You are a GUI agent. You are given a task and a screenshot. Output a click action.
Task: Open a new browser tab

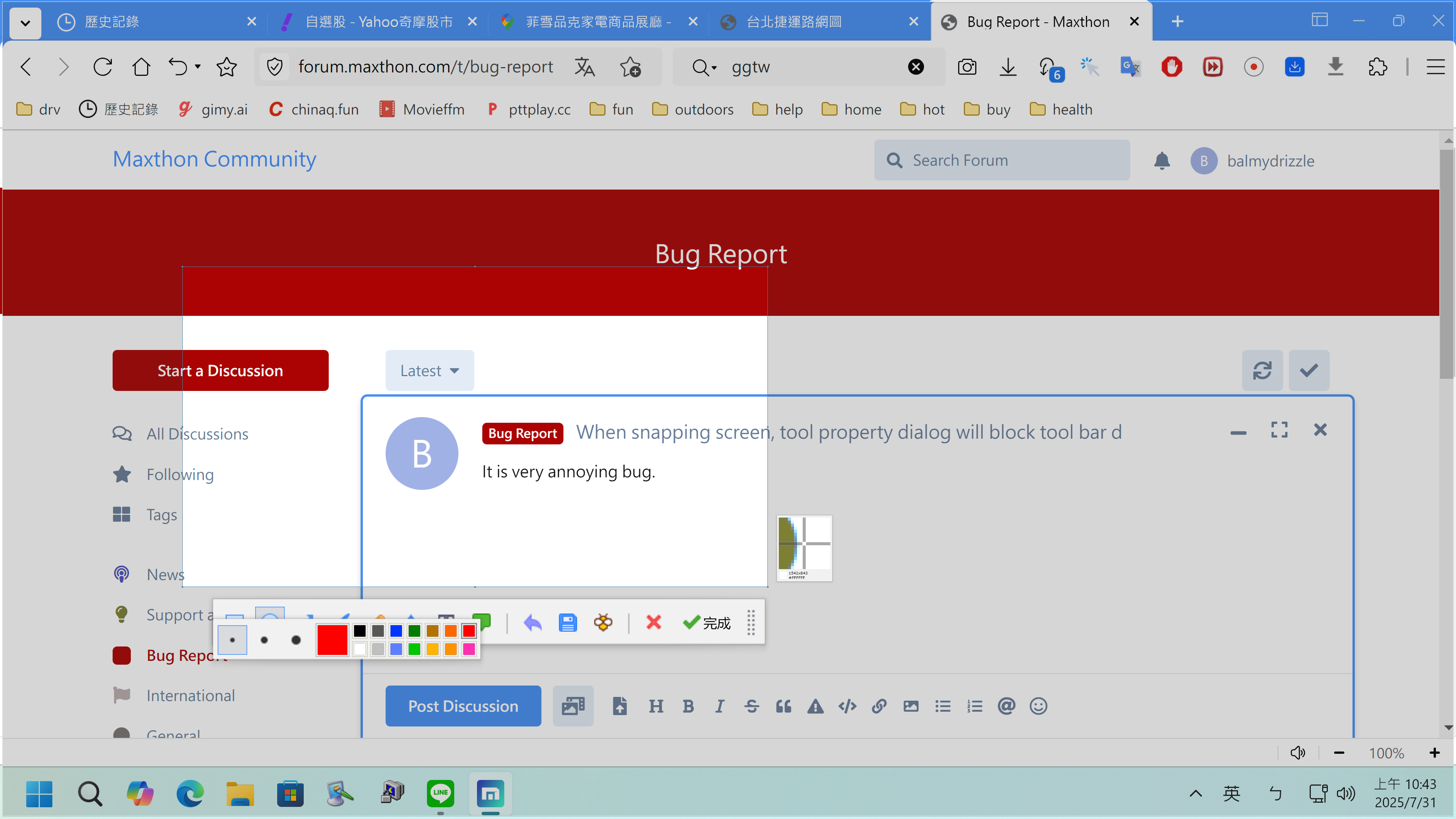coord(1177,22)
